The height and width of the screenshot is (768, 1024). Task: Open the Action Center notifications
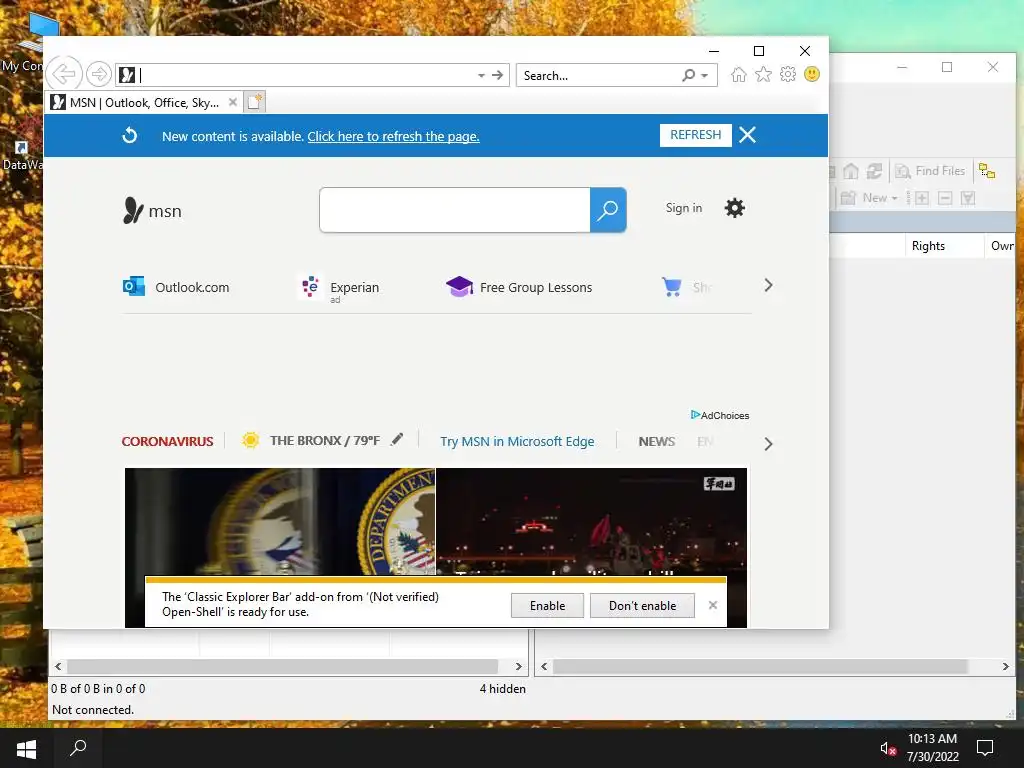985,748
